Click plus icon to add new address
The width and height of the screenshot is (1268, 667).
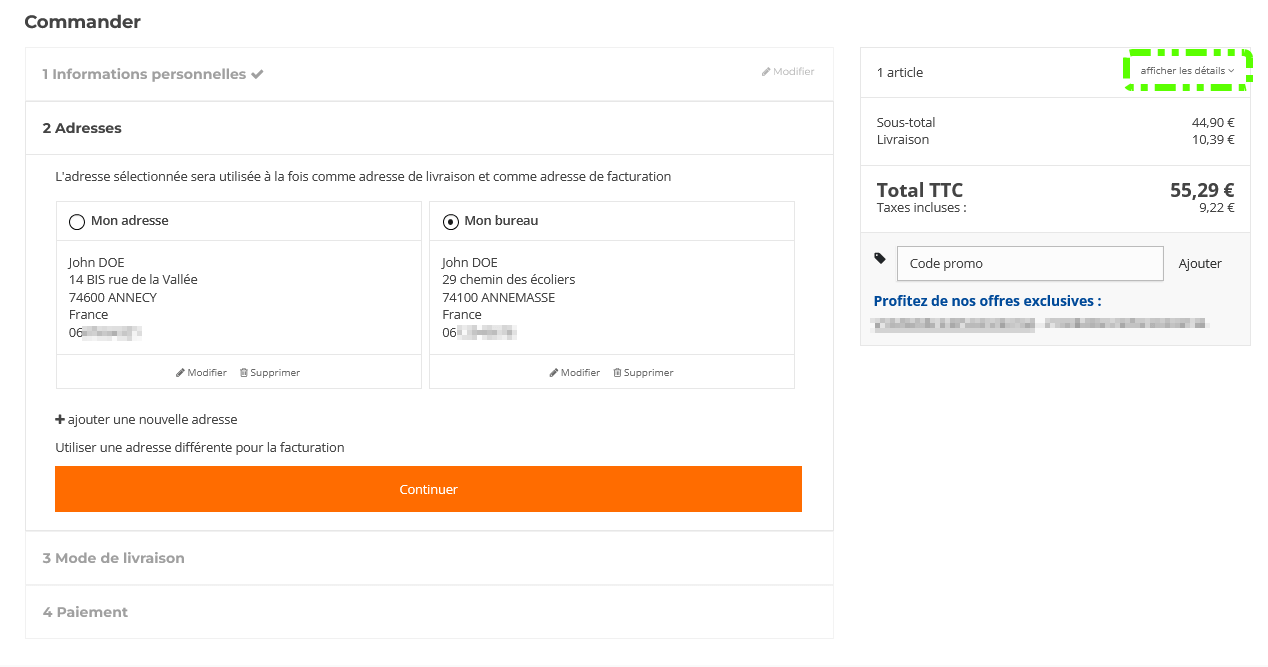[x=60, y=420]
